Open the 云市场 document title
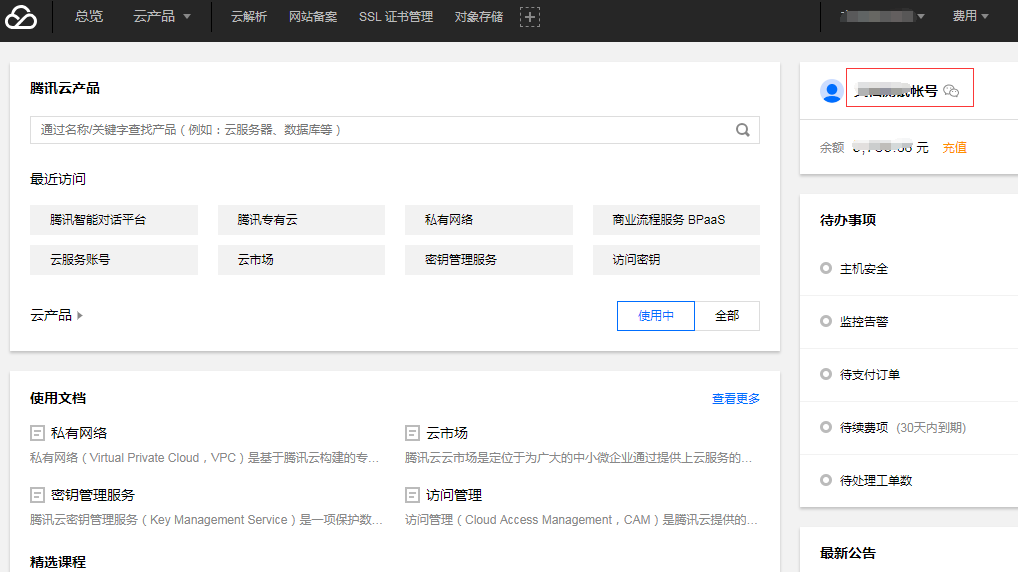Image resolution: width=1018 pixels, height=572 pixels. 447,433
